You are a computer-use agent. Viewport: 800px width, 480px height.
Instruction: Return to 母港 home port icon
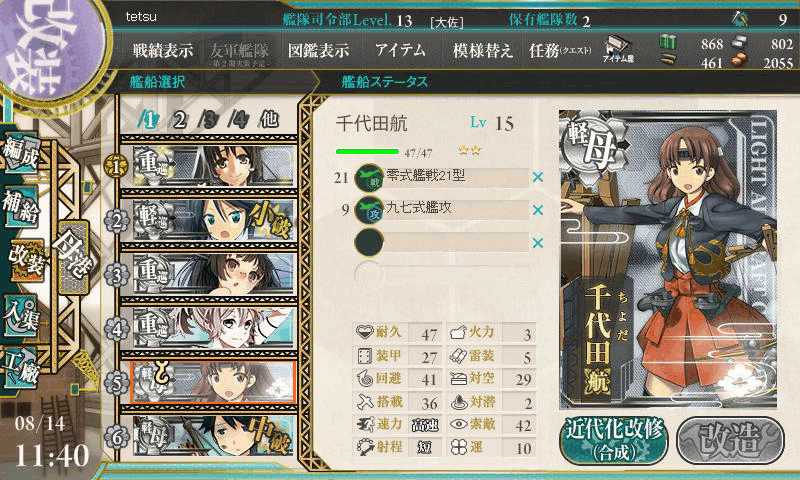point(73,257)
